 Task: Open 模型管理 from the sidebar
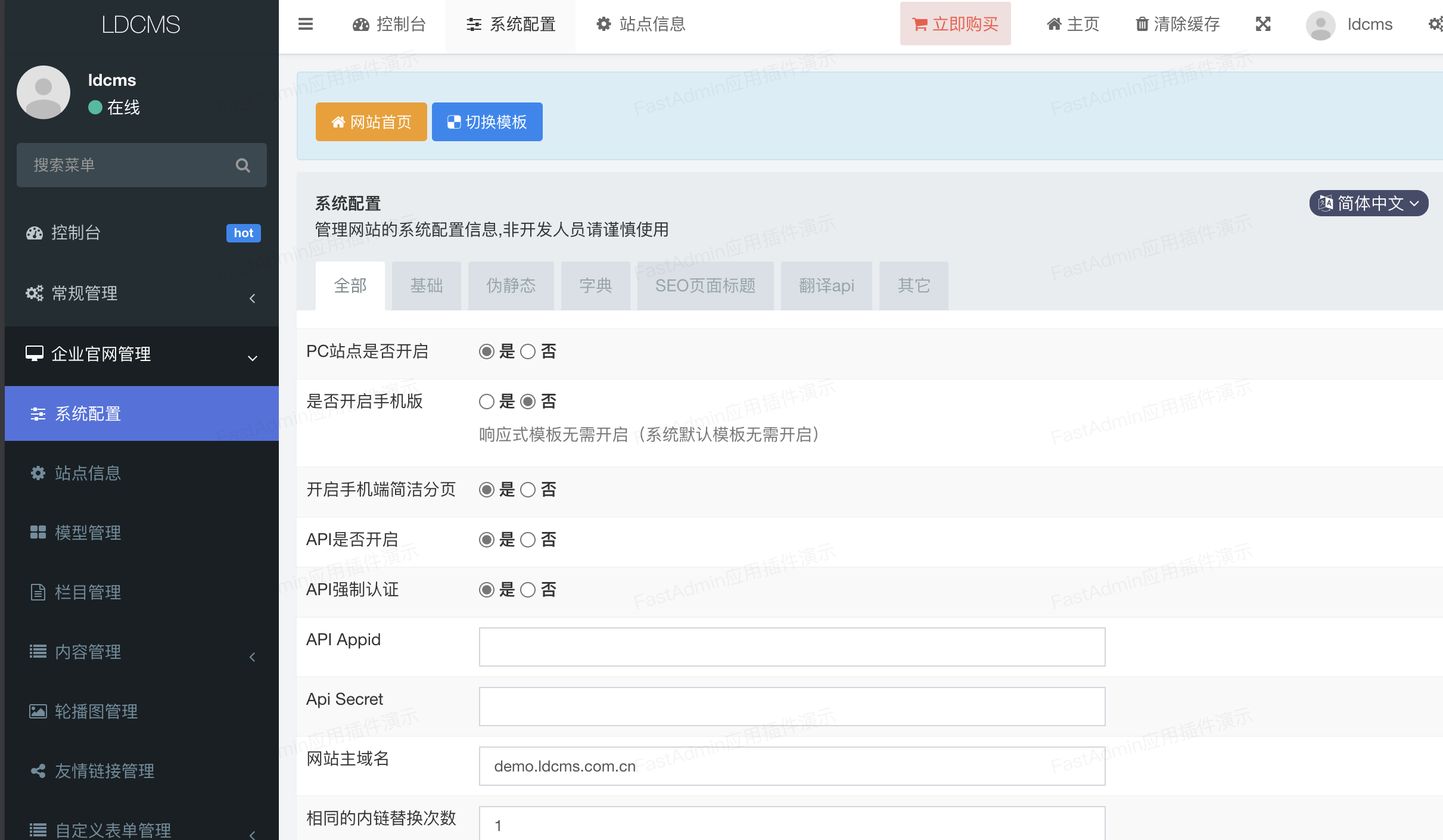click(x=88, y=533)
